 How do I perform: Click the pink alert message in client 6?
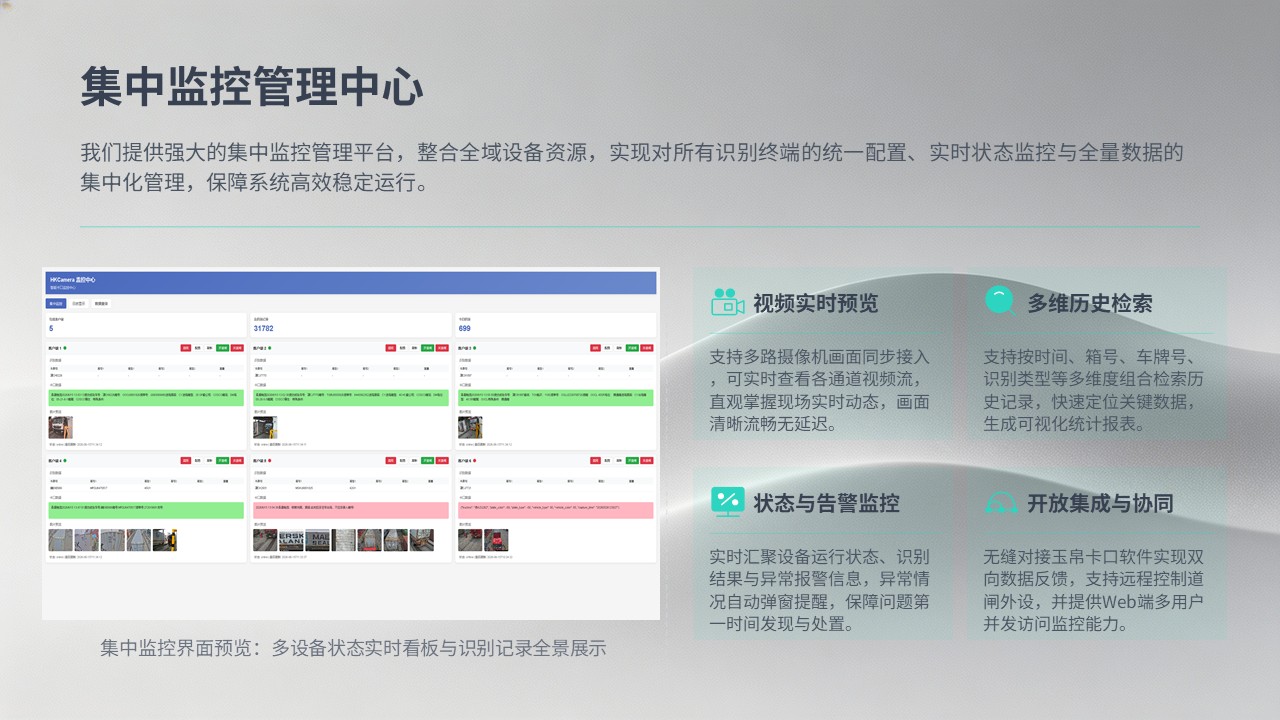click(x=555, y=510)
